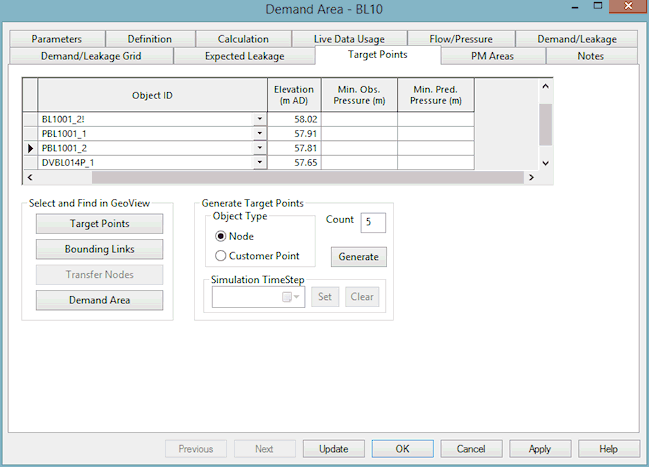Click the horizontal scroll right arrow
Image resolution: width=649 pixels, height=467 pixels.
coord(531,177)
